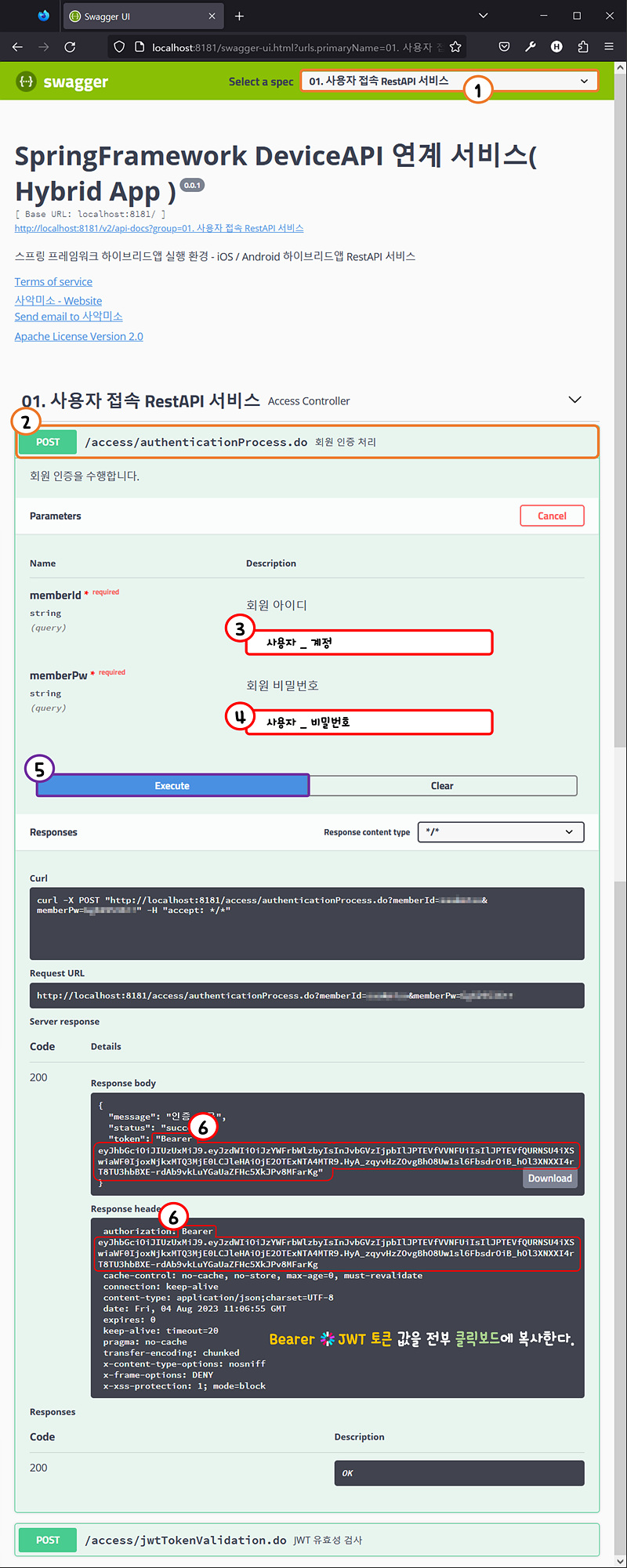Image resolution: width=627 pixels, height=1568 pixels.
Task: Open the Terms of service link
Action: [x=53, y=281]
